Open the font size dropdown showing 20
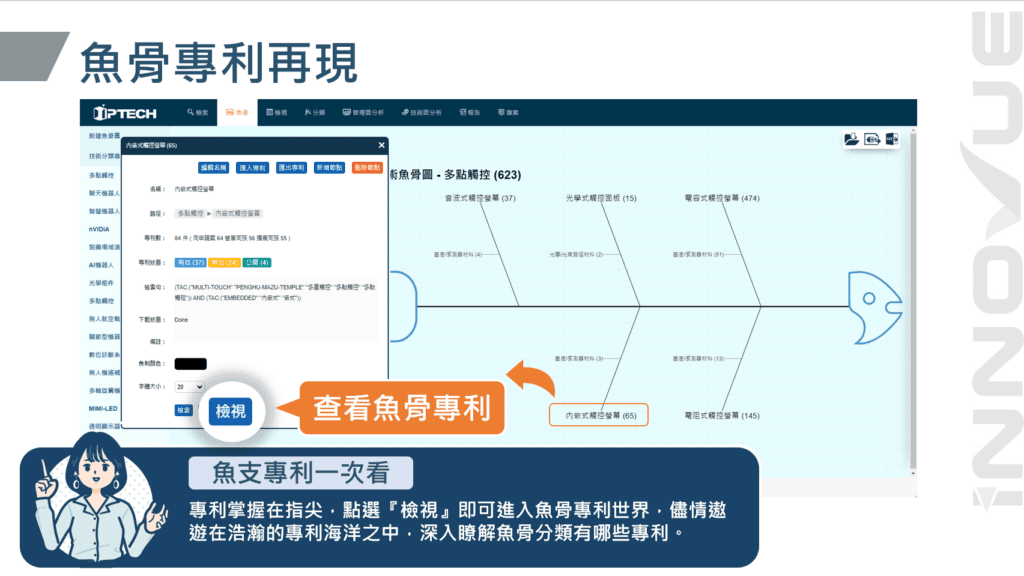 click(189, 386)
